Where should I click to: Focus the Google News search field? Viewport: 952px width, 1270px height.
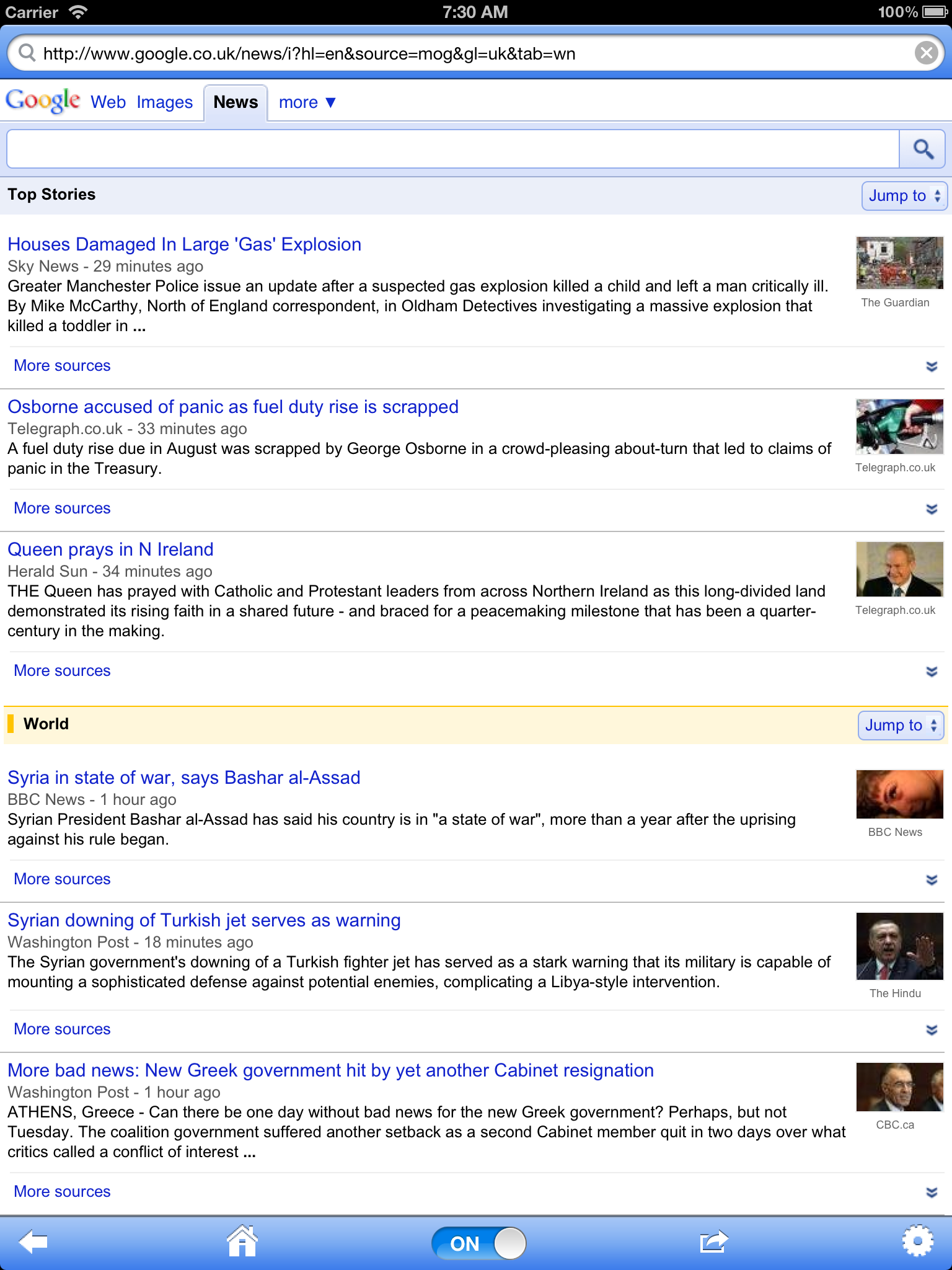pyautogui.click(x=453, y=149)
